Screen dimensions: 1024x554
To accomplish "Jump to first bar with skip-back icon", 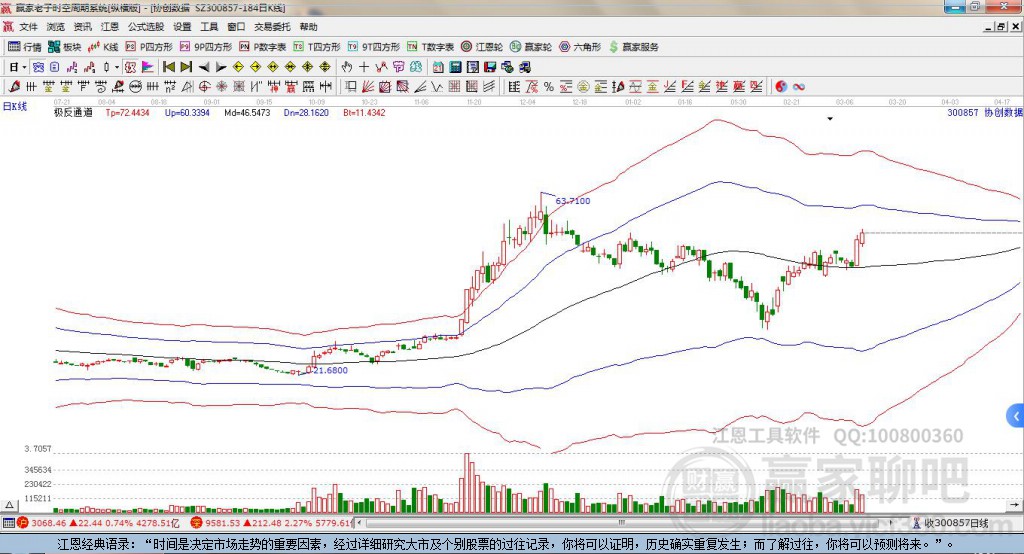I will tap(169, 67).
